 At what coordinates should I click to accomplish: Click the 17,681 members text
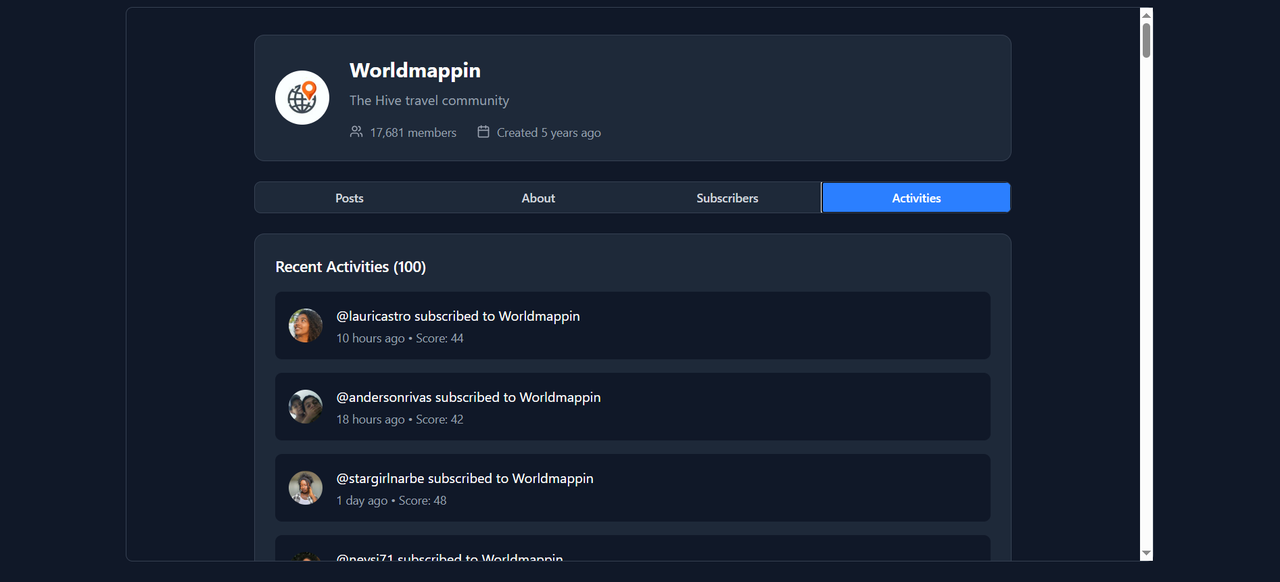click(x=413, y=133)
